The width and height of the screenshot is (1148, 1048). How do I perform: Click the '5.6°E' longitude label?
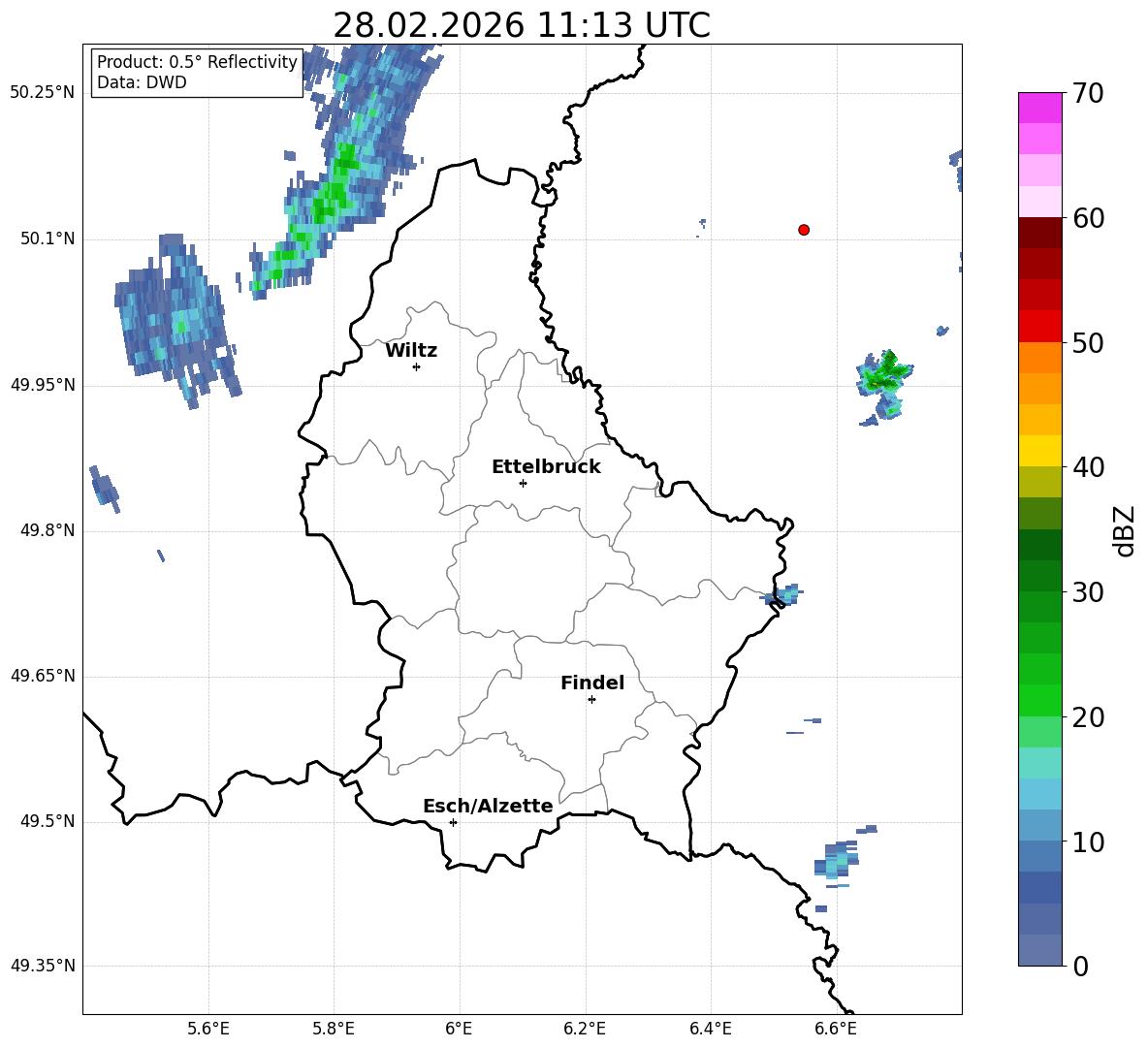click(x=208, y=1029)
